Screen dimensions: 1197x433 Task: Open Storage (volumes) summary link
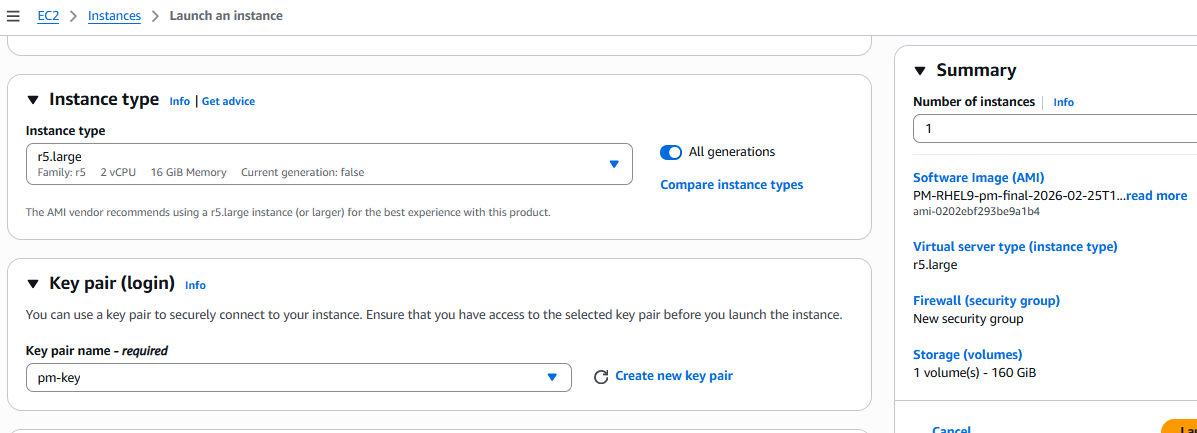coord(967,354)
